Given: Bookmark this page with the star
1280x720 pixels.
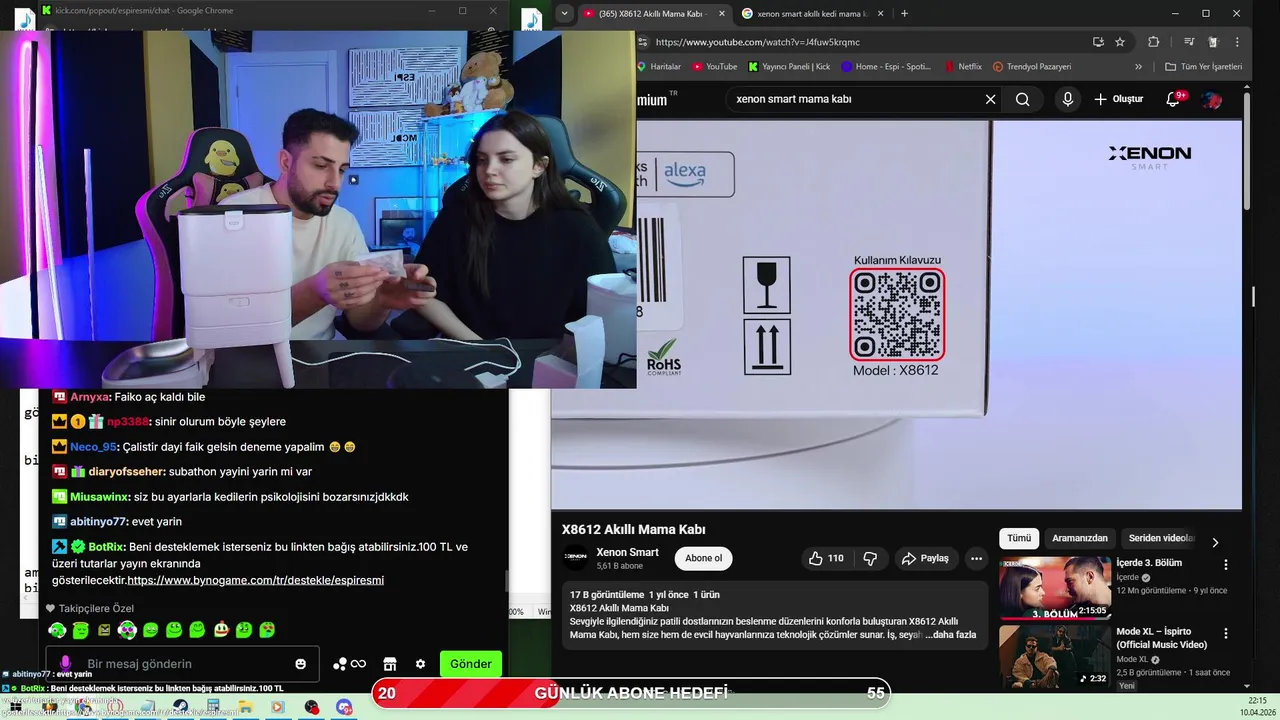Looking at the screenshot, I should pyautogui.click(x=1120, y=42).
